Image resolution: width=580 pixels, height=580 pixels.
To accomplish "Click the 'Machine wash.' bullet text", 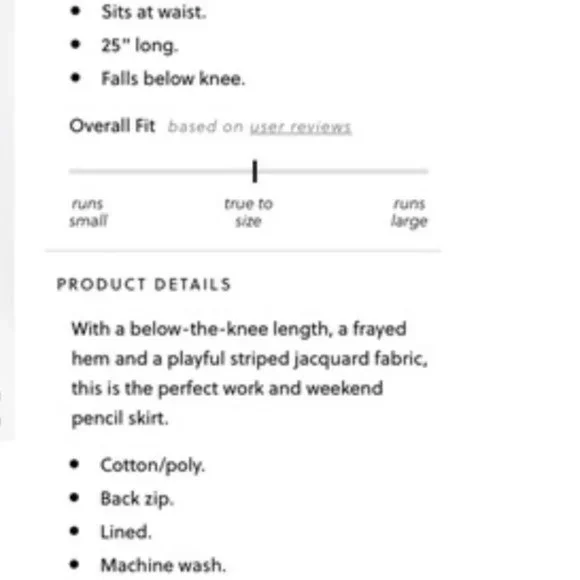I will (x=163, y=565).
